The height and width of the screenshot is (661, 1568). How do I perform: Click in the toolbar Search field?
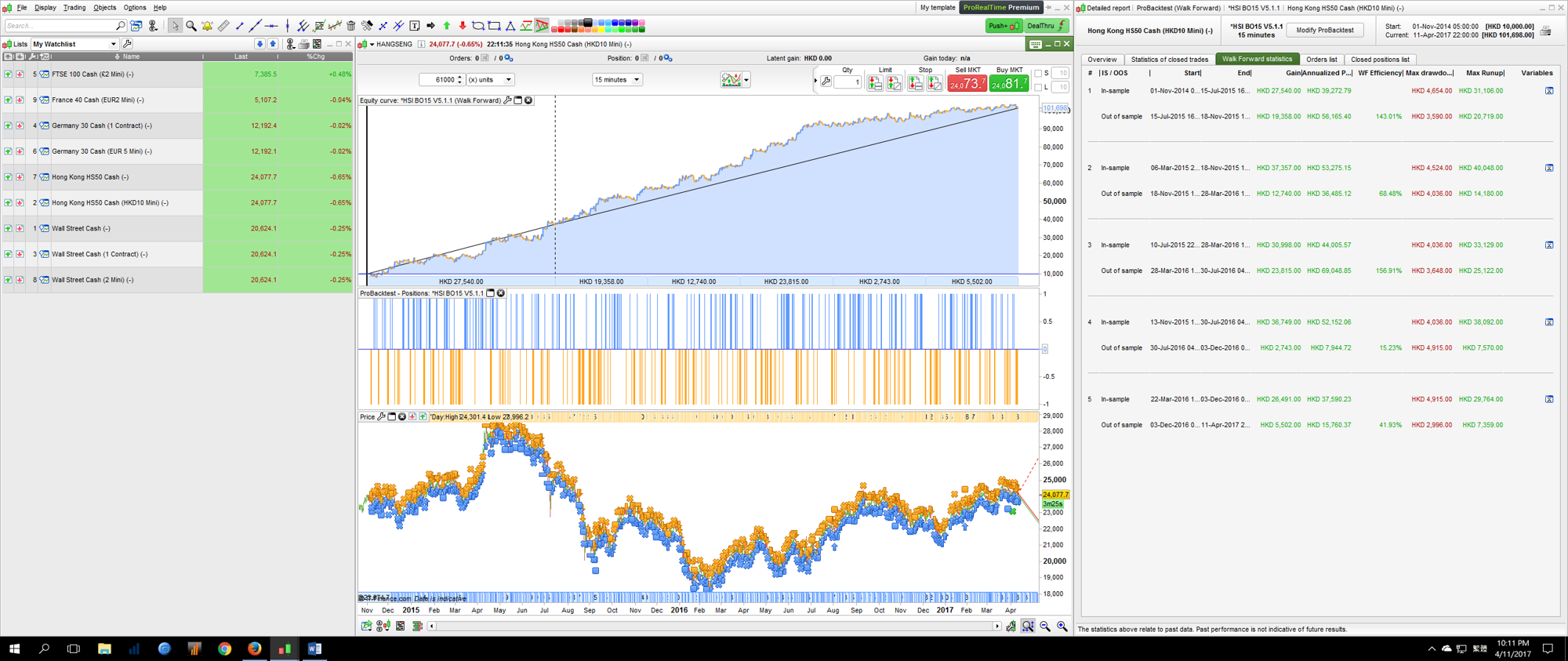coord(65,26)
